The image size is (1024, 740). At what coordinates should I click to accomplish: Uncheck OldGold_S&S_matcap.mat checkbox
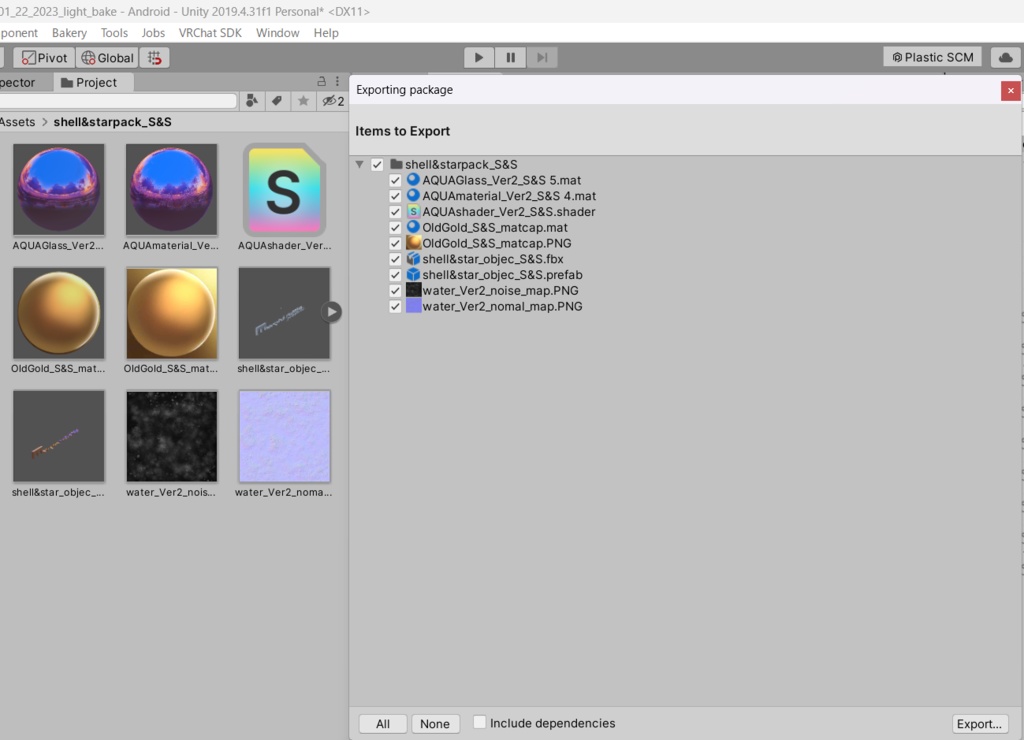[395, 227]
